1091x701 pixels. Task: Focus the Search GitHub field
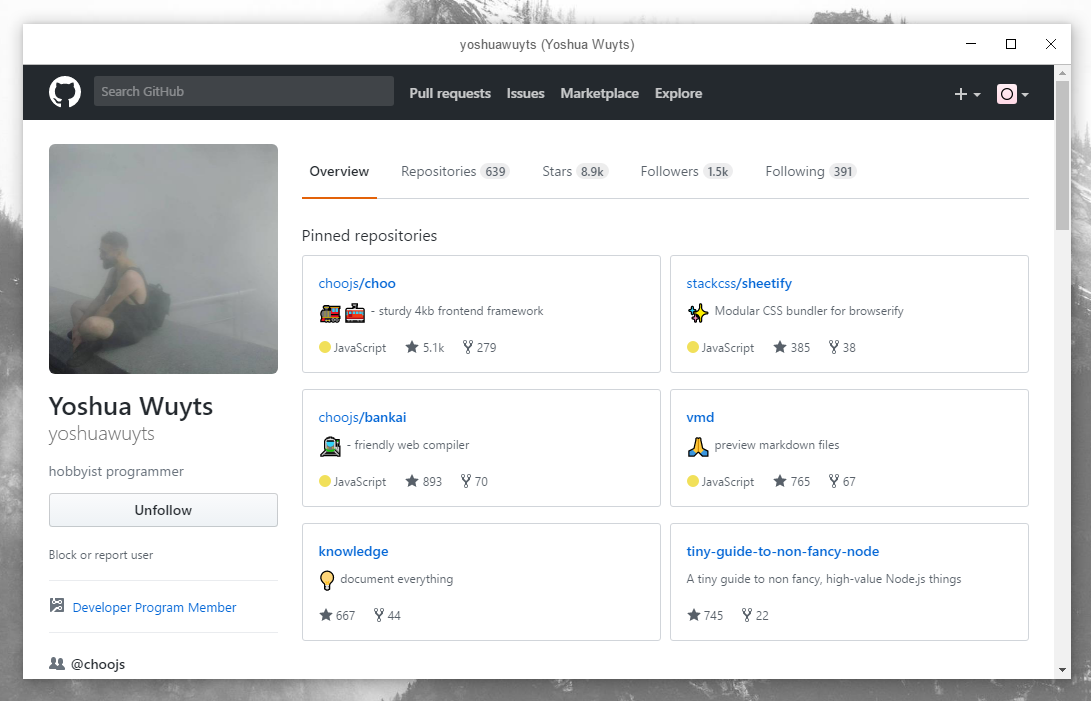click(x=244, y=91)
